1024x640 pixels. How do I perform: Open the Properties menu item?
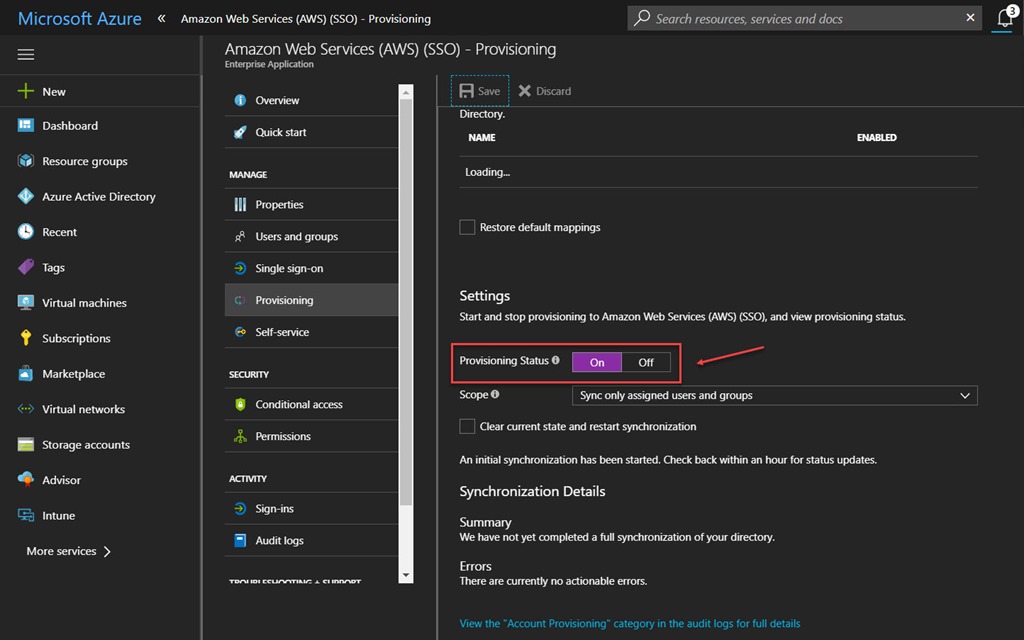tap(312, 204)
